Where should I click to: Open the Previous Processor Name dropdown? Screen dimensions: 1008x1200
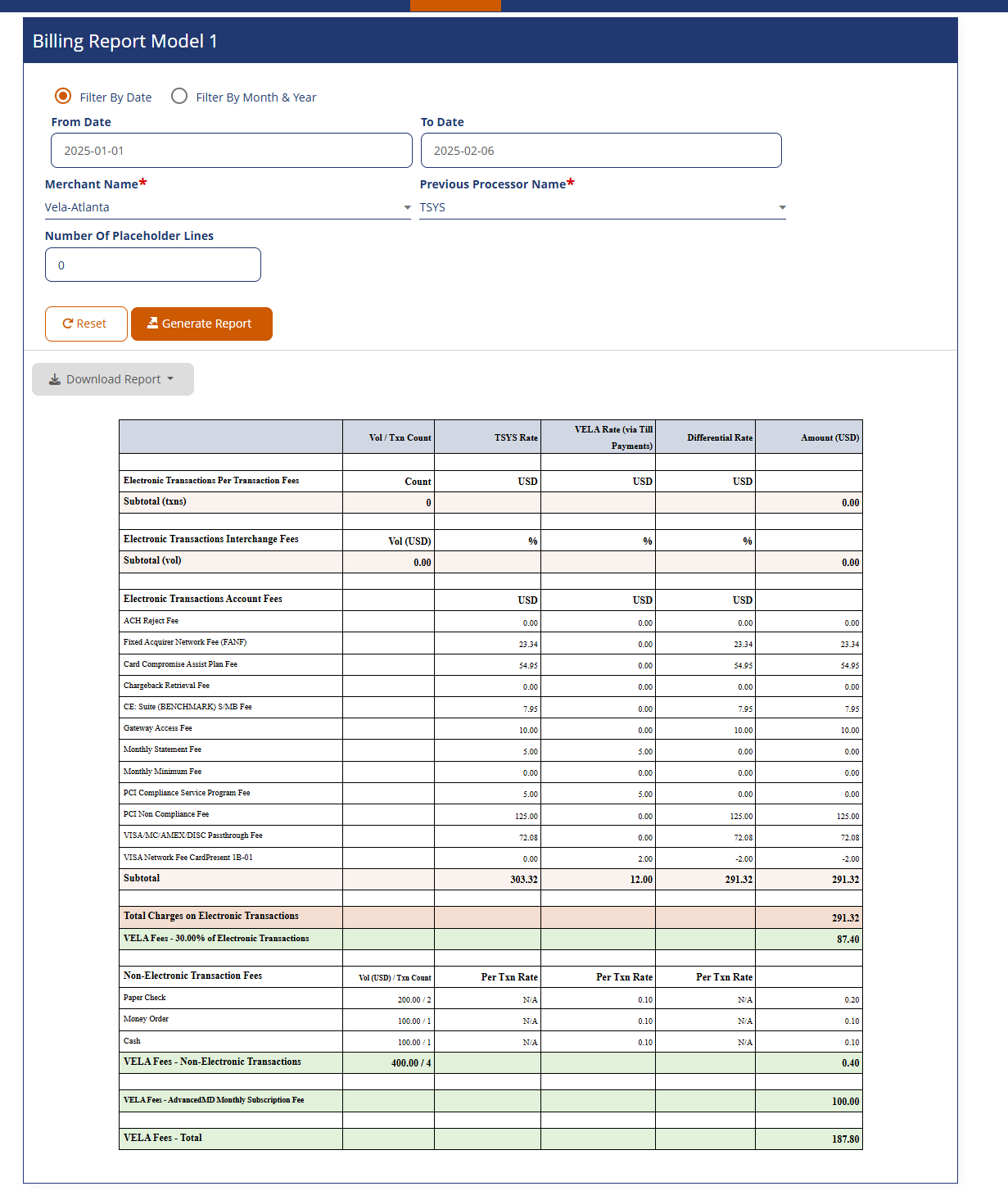[x=782, y=207]
